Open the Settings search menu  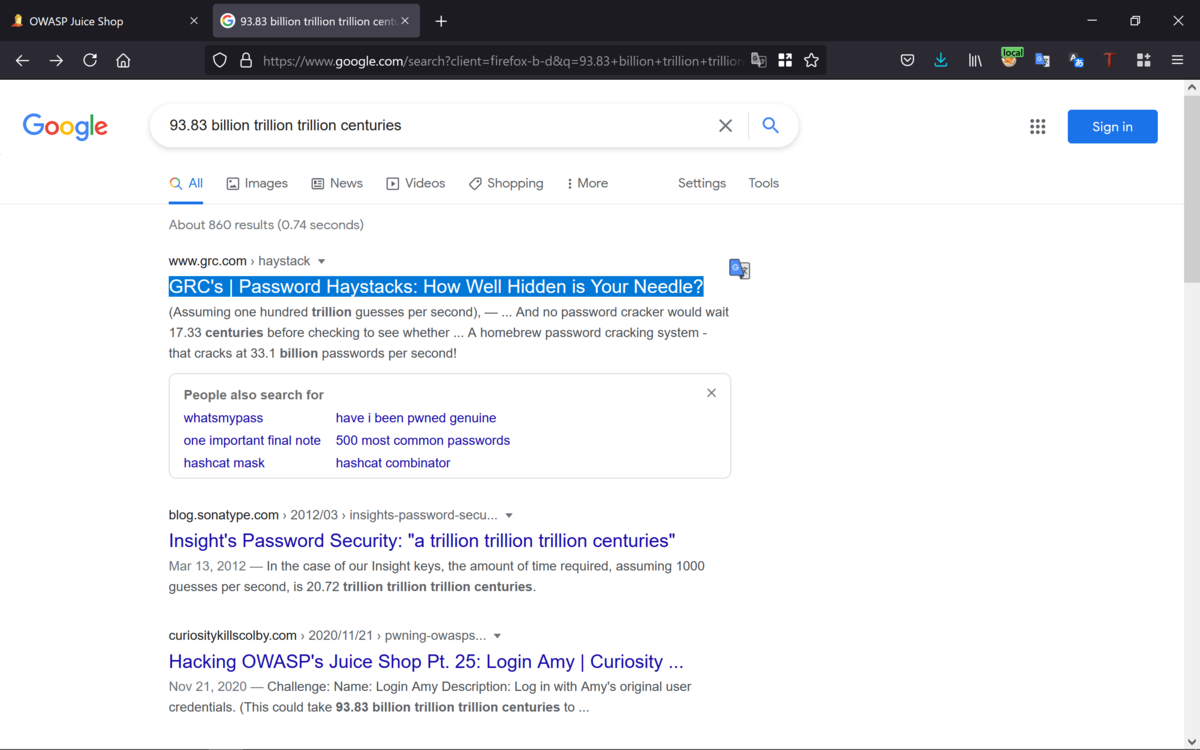coord(702,183)
